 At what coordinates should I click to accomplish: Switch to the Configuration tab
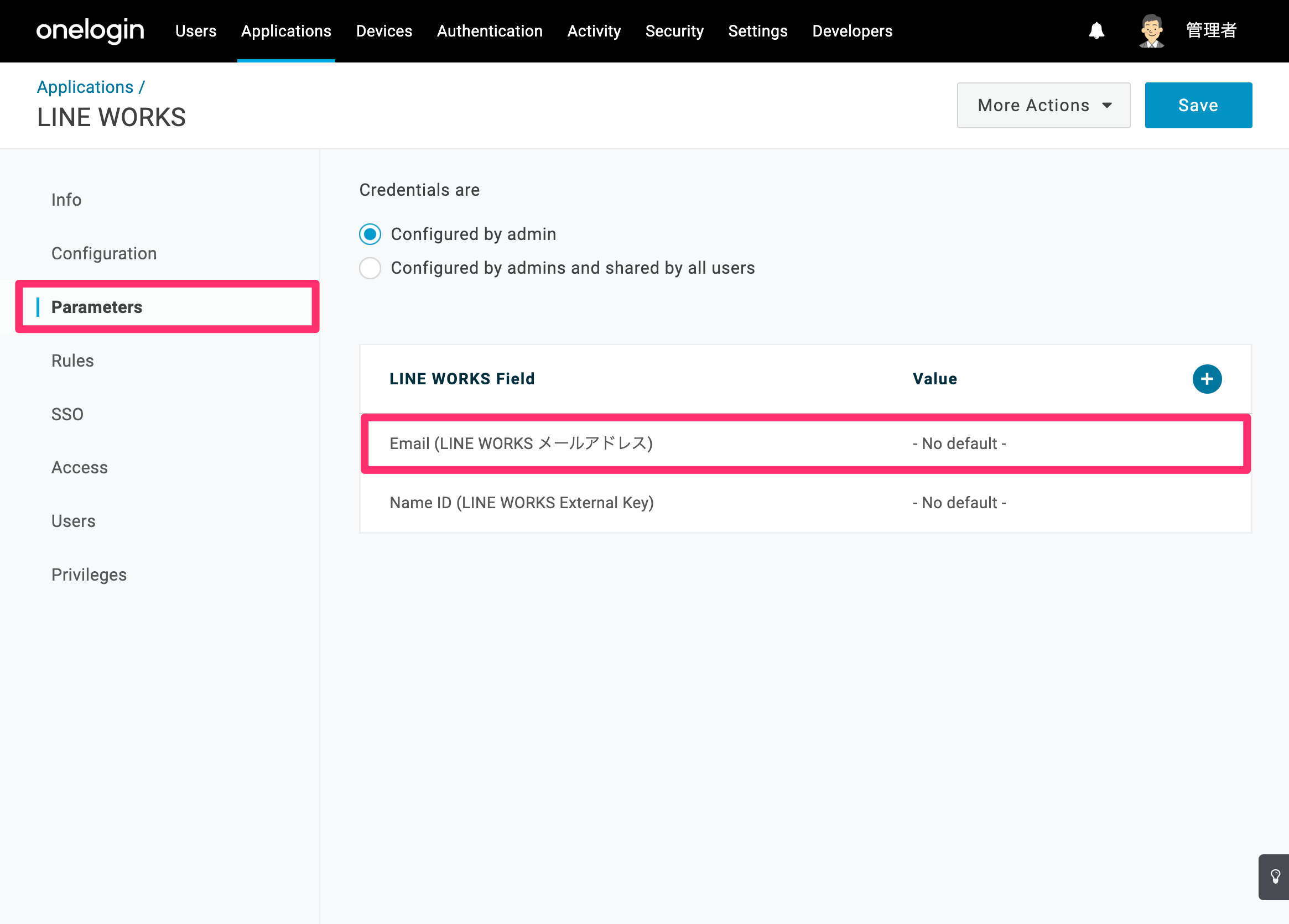click(x=104, y=253)
